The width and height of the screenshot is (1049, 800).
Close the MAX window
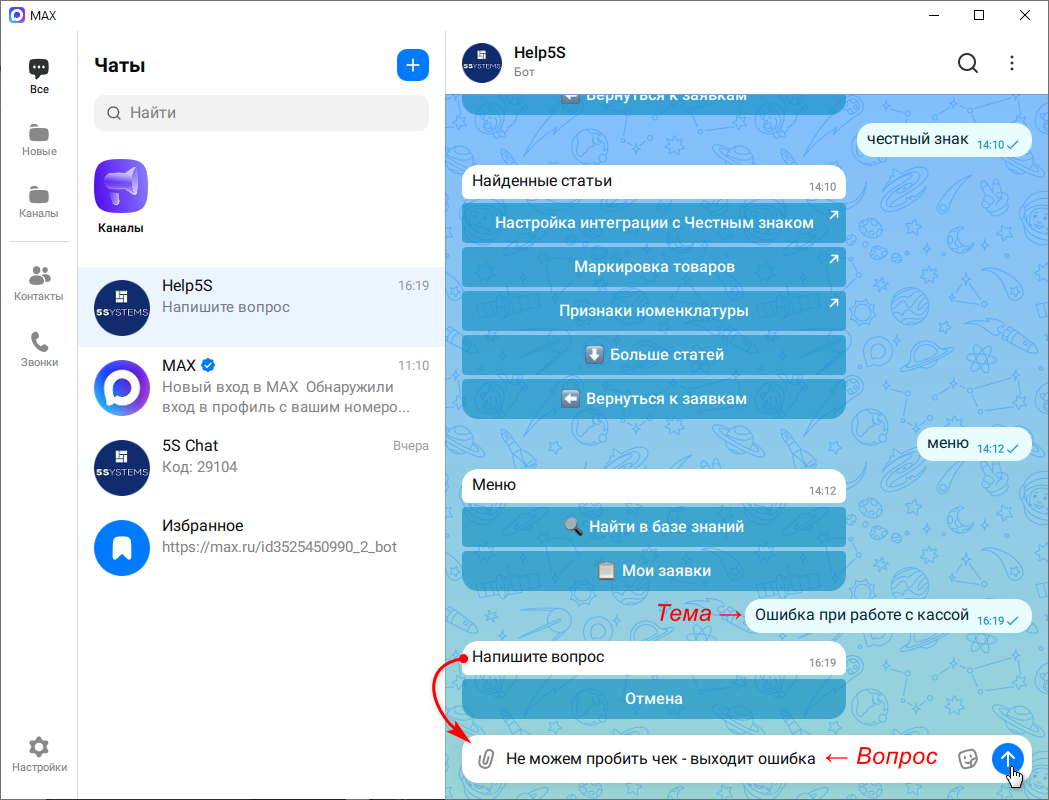pos(1024,15)
